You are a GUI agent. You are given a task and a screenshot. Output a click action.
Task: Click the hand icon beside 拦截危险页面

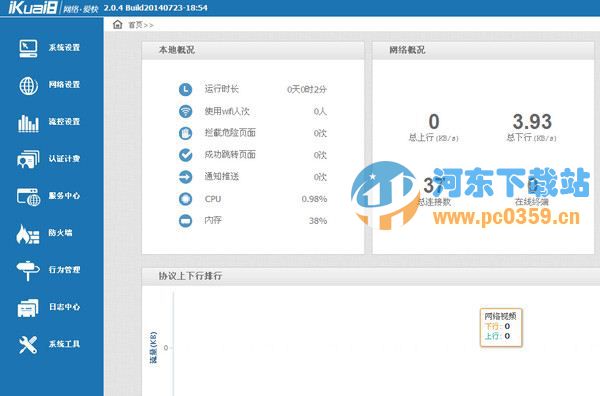186,133
